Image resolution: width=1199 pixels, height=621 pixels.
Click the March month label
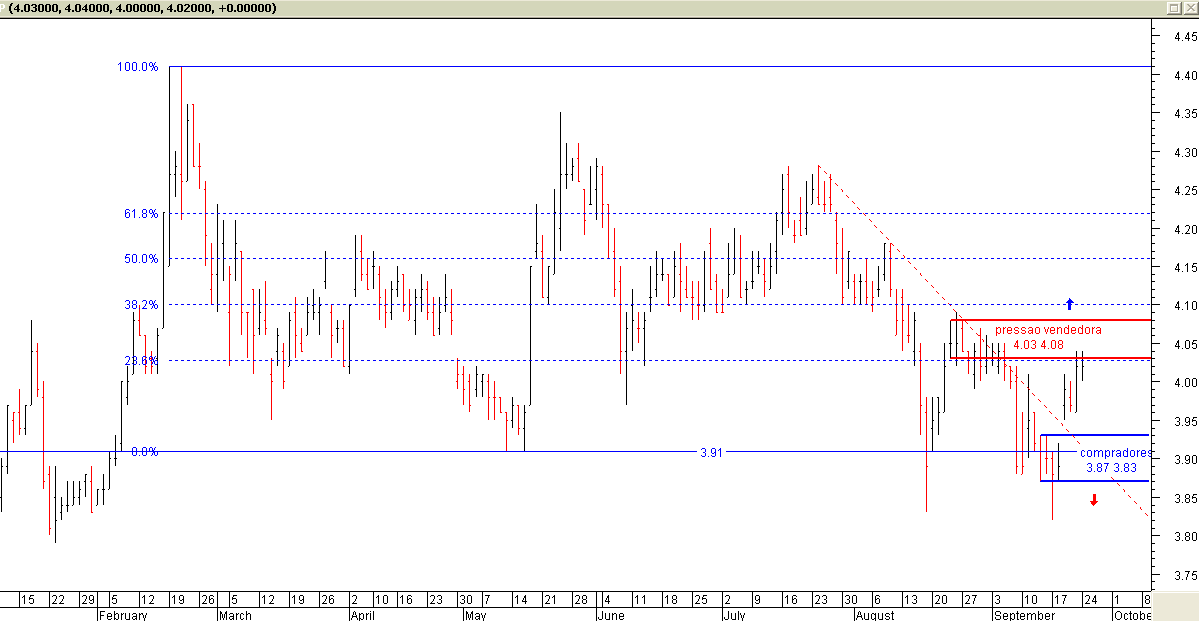click(x=235, y=615)
